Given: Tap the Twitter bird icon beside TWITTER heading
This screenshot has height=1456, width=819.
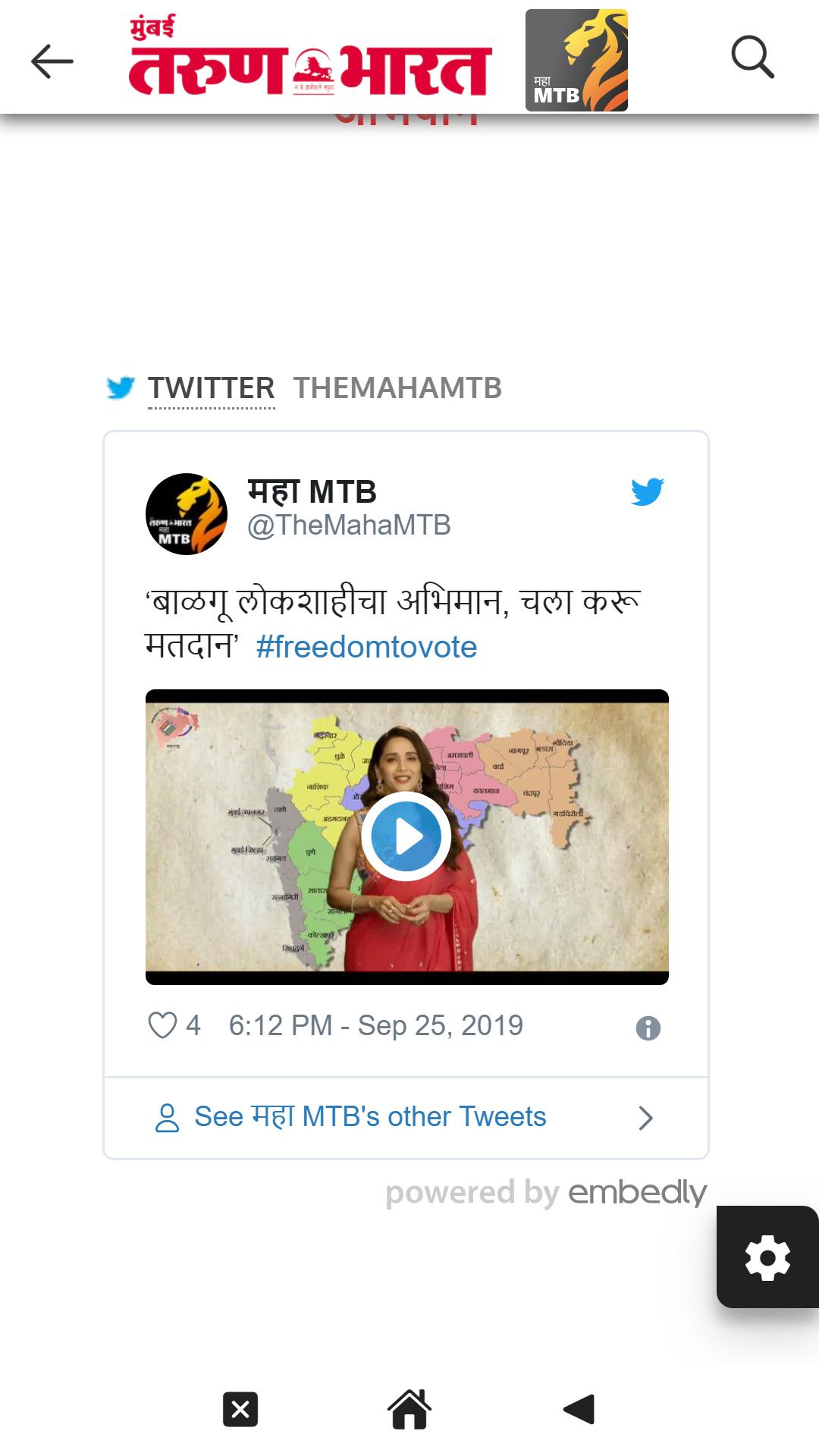Looking at the screenshot, I should click(x=121, y=388).
